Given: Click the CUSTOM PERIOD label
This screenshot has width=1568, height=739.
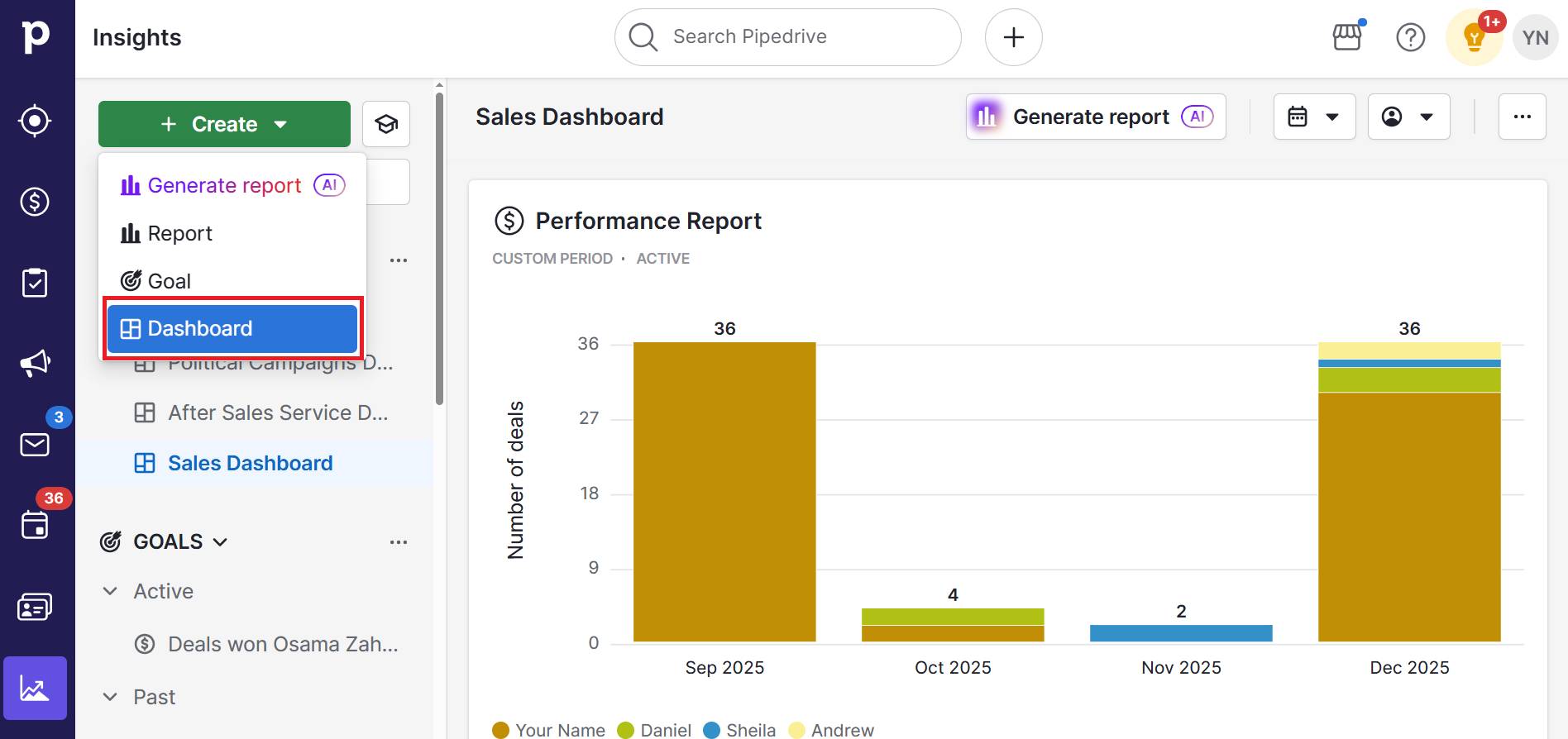Looking at the screenshot, I should tap(552, 259).
